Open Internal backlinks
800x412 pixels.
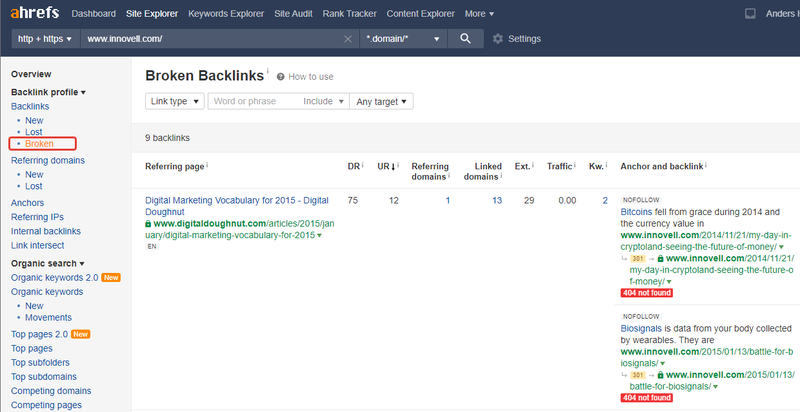[x=46, y=231]
